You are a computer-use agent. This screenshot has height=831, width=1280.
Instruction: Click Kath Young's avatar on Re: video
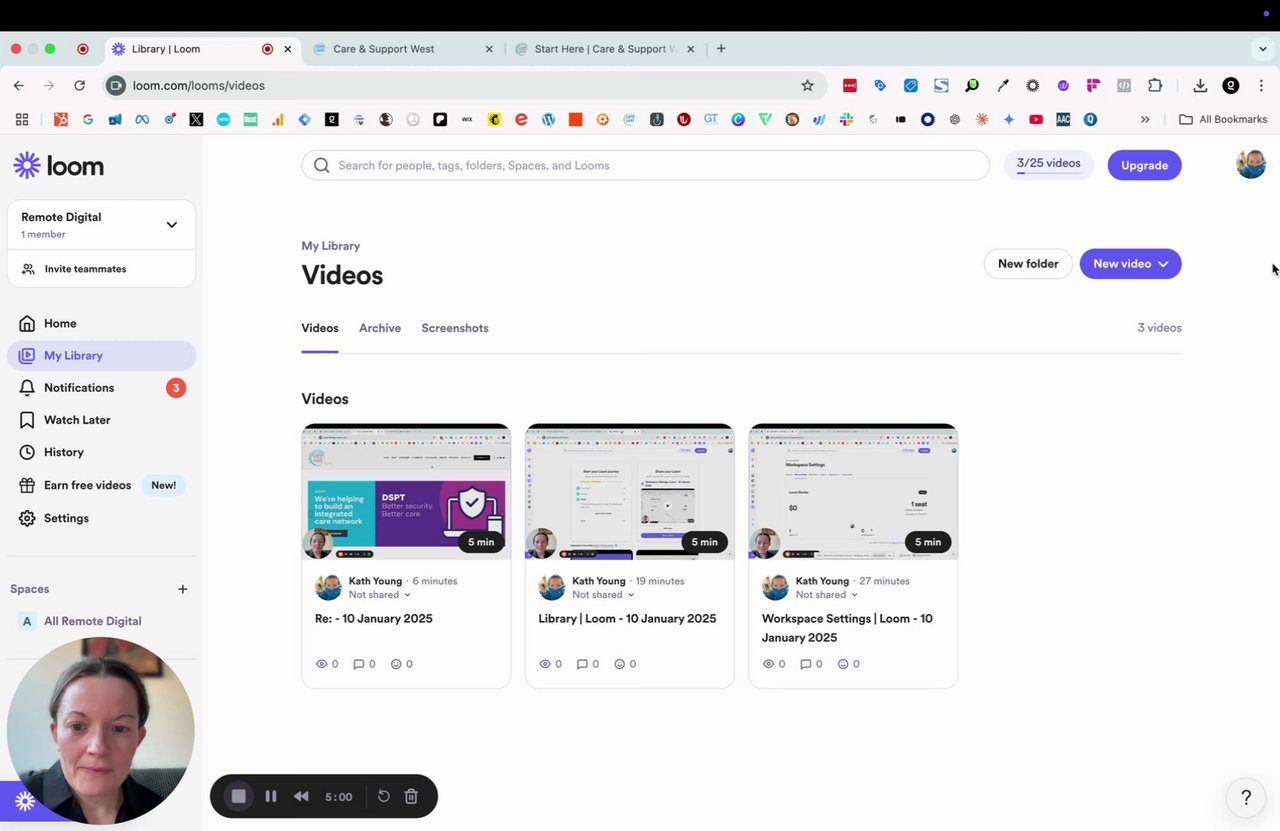[328, 588]
